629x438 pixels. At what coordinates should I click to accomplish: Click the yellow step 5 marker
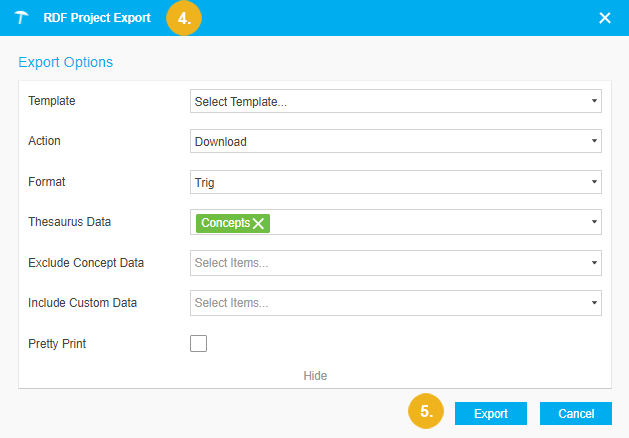point(426,412)
